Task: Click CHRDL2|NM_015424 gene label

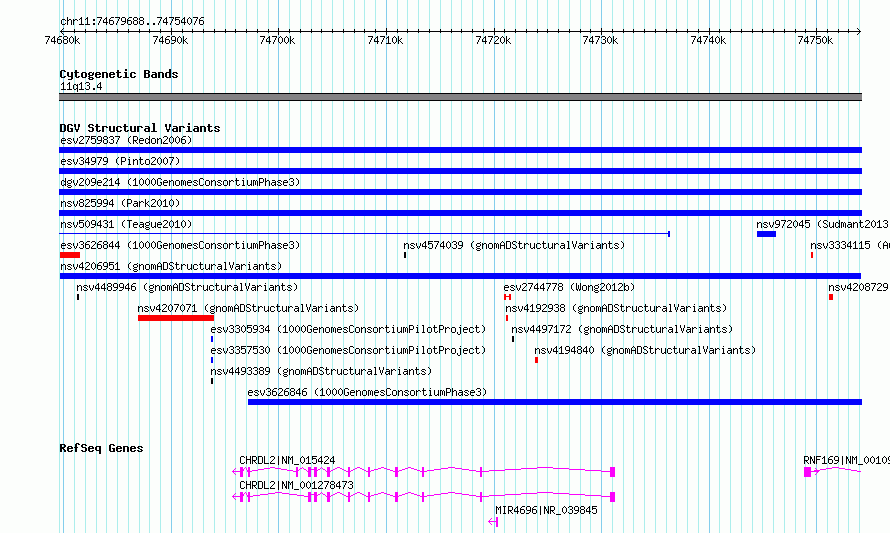Action: [287, 460]
